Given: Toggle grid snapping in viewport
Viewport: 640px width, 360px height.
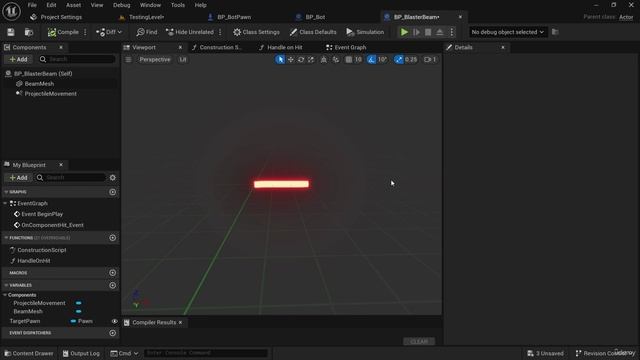Looking at the screenshot, I should tap(349, 60).
